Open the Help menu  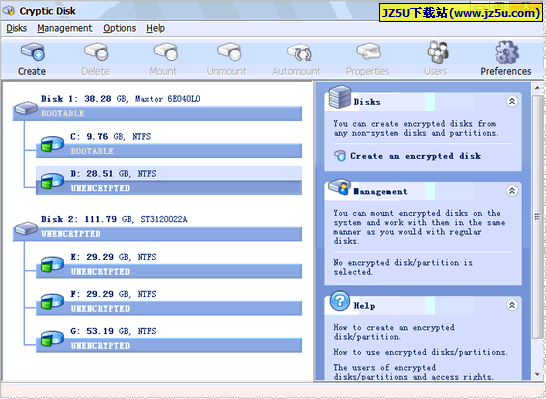[x=155, y=28]
